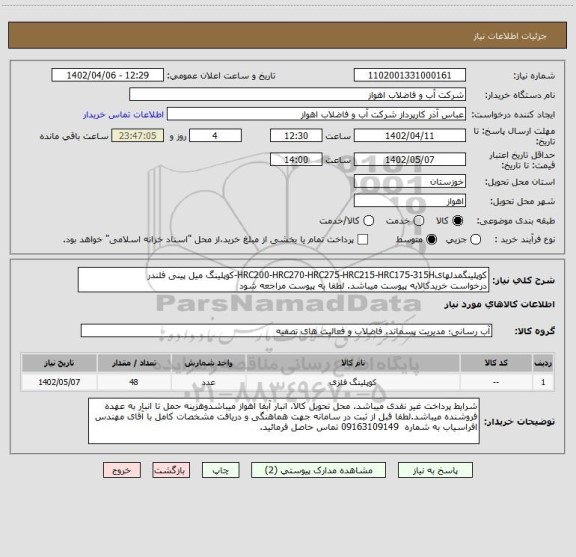This screenshot has height=557, width=576.
Task: Click the countdown timer 23:47:05
Action: pos(138,136)
